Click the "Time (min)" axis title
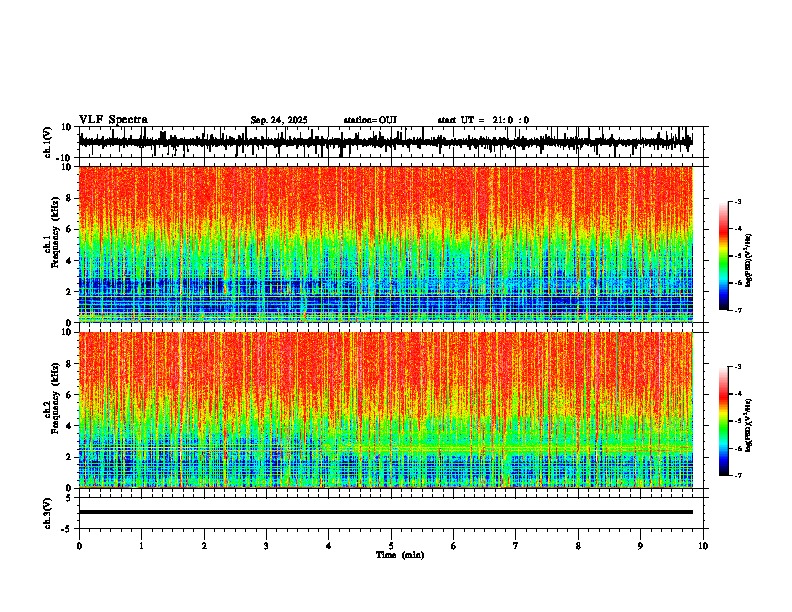 400,555
